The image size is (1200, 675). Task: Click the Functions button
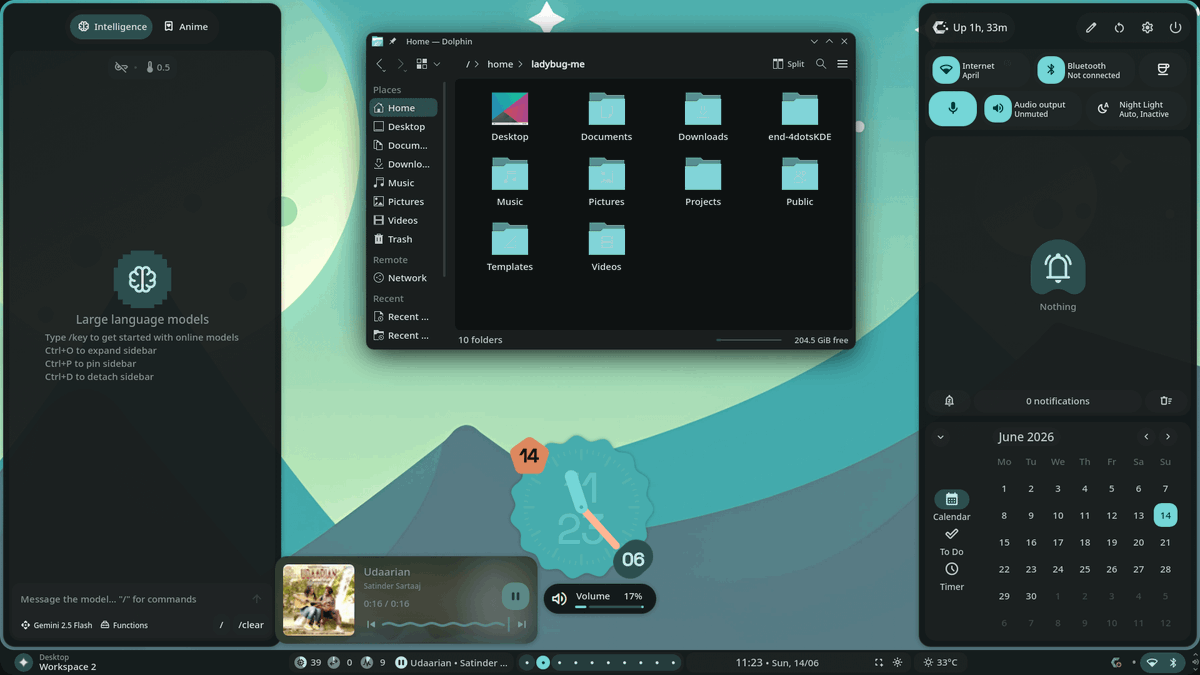[124, 625]
